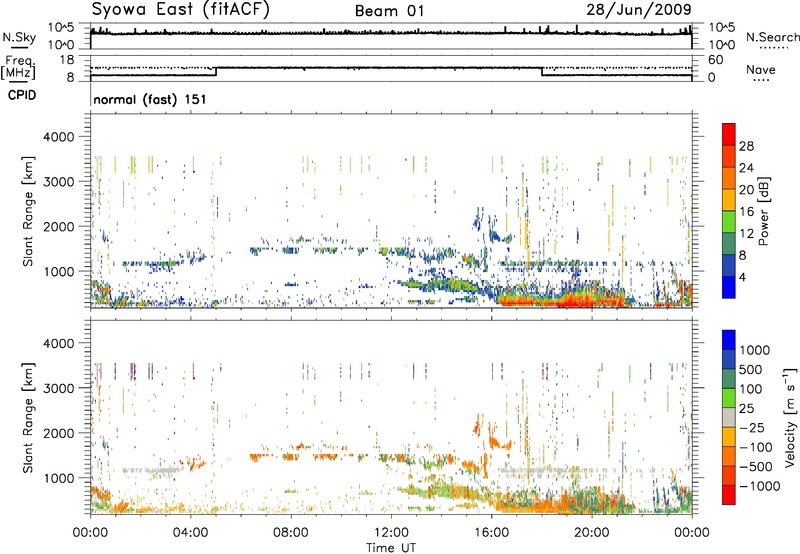Image resolution: width=800 pixels, height=554 pixels.
Task: Click the gray -25 to 25 velocity band
Action: point(729,417)
